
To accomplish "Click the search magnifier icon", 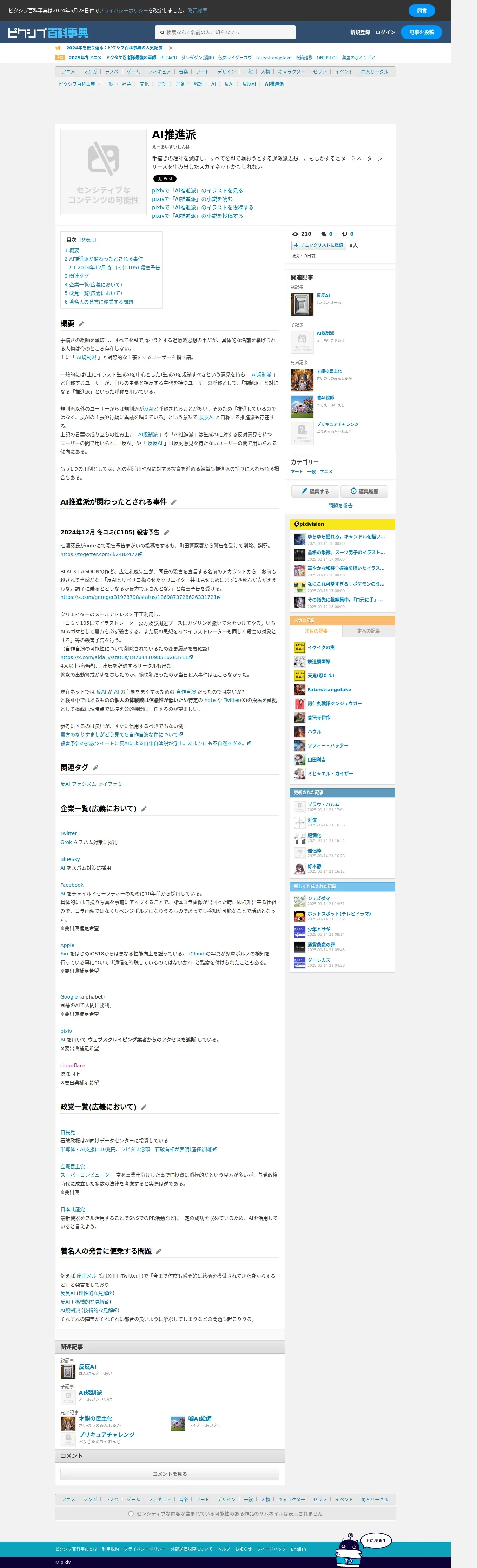I will point(162,33).
